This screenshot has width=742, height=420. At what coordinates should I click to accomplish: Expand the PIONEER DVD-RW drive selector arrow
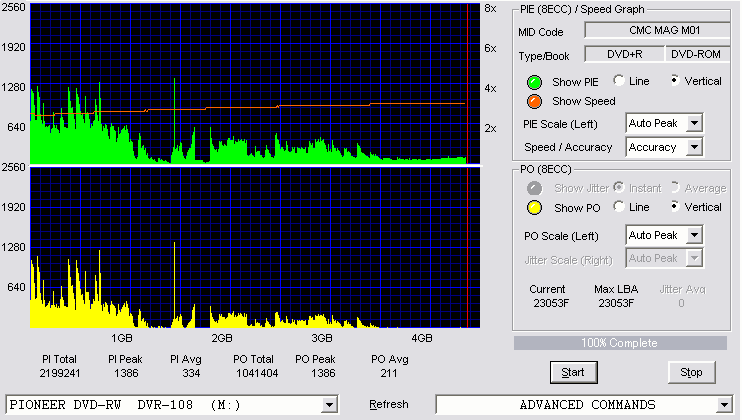pyautogui.click(x=329, y=405)
